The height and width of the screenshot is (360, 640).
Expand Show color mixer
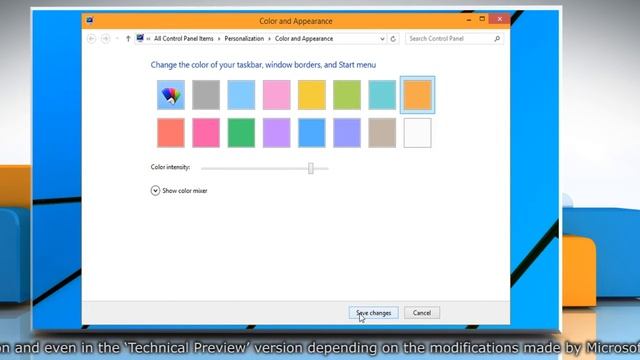tap(179, 191)
